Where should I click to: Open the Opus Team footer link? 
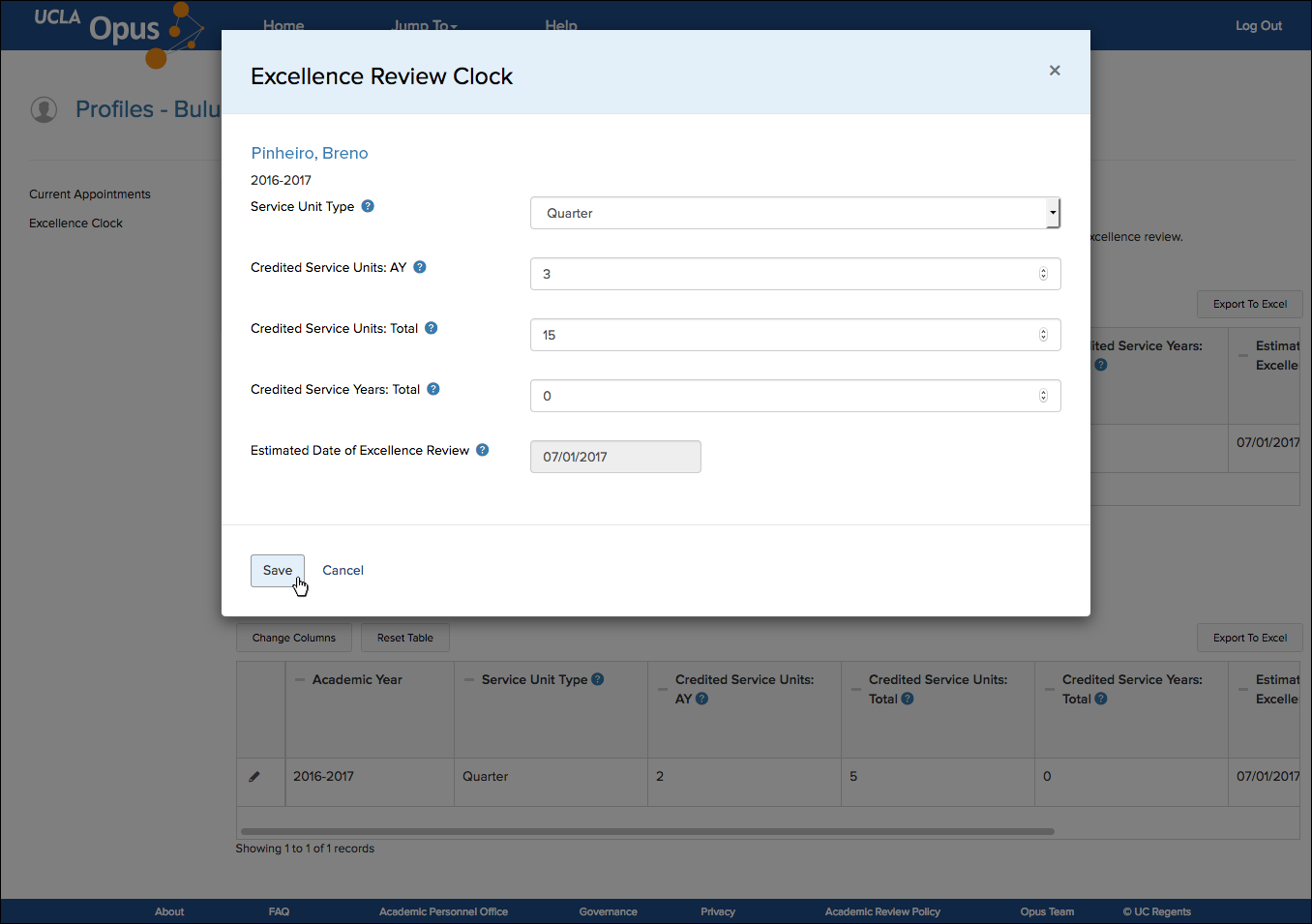pyautogui.click(x=1047, y=911)
